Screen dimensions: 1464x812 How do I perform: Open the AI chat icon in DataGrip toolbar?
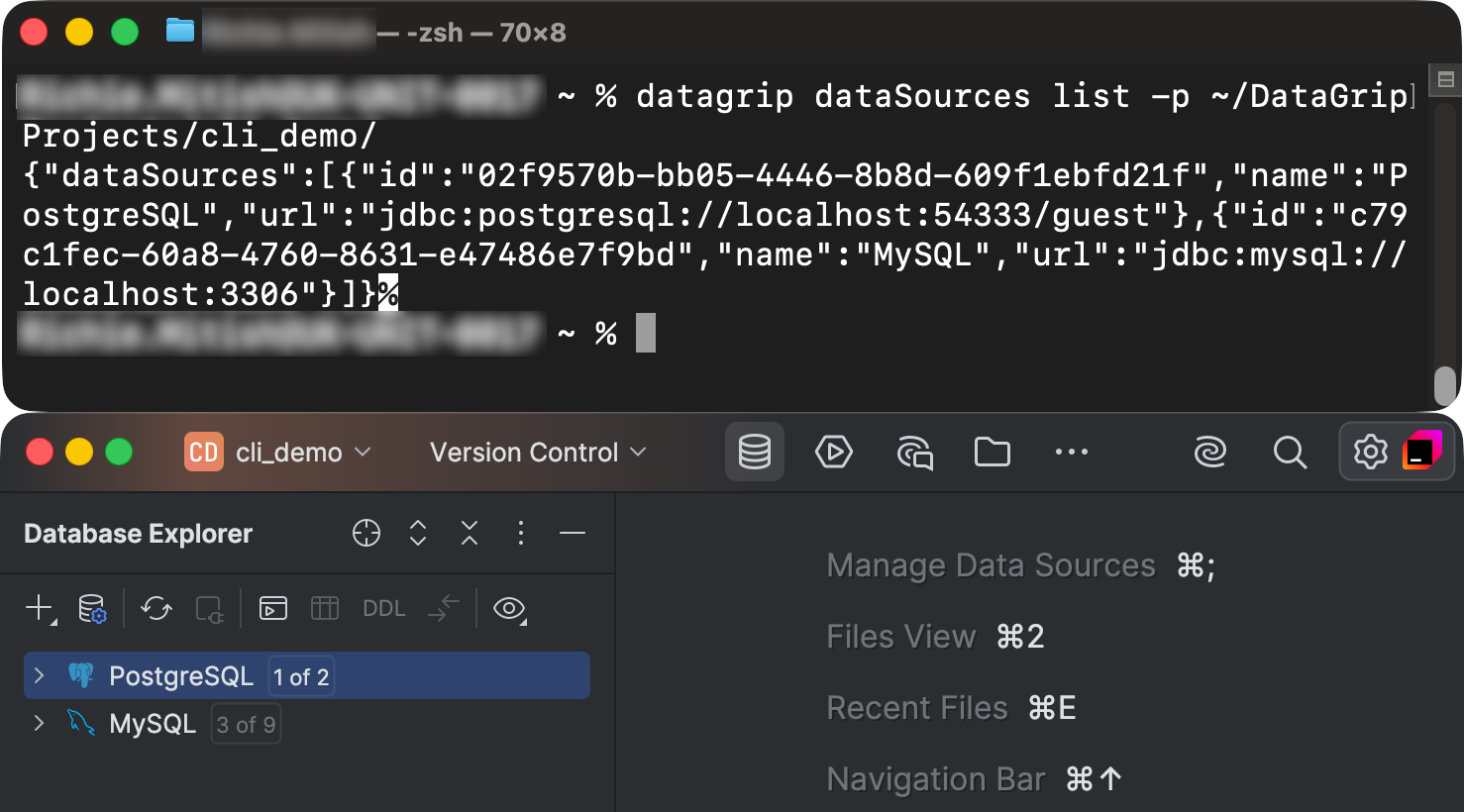pos(914,453)
